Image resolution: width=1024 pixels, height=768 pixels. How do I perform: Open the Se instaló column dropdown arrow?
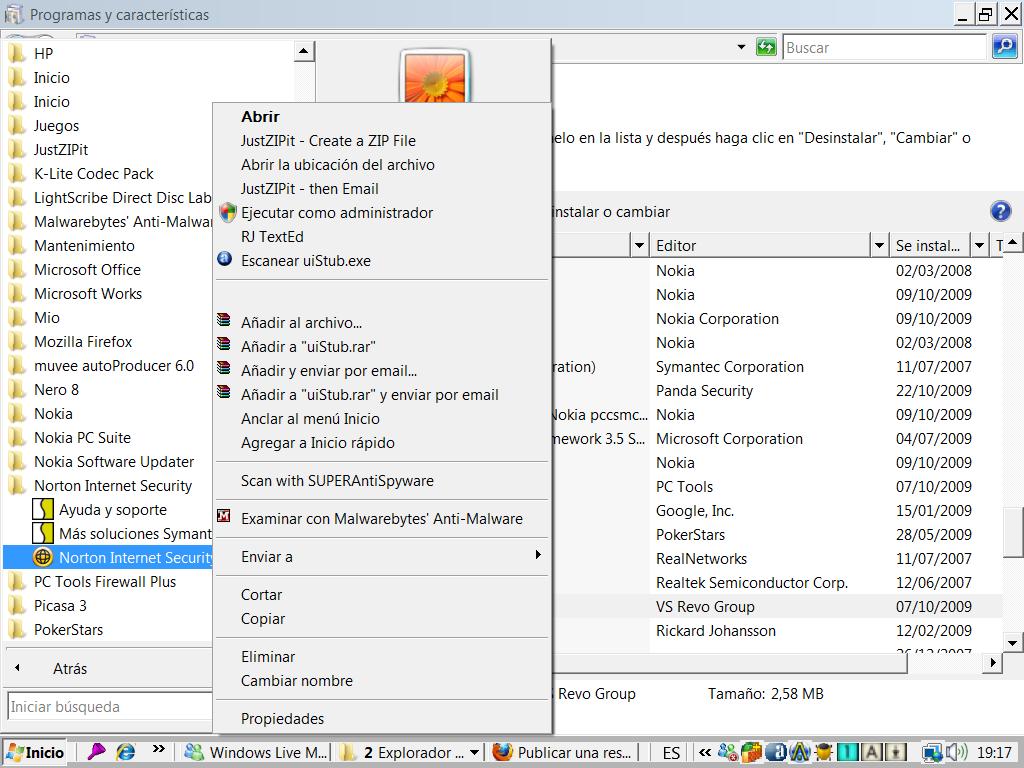[979, 245]
